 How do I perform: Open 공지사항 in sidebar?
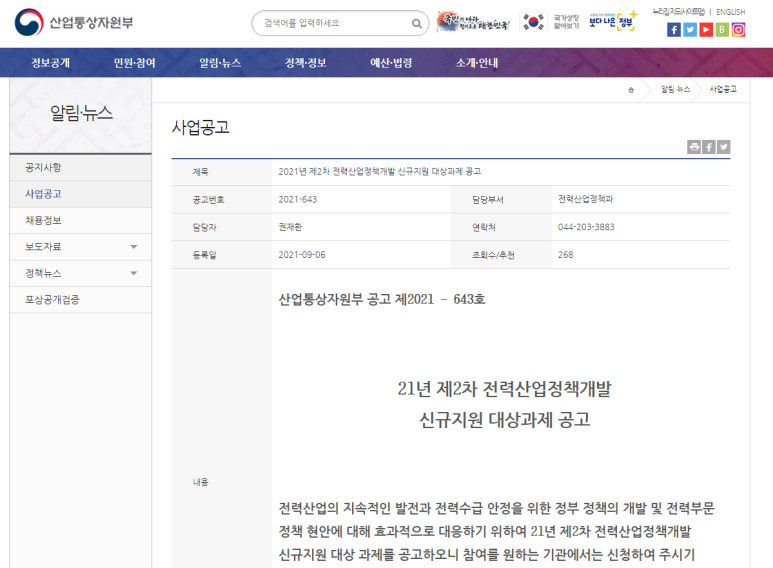tap(80, 168)
